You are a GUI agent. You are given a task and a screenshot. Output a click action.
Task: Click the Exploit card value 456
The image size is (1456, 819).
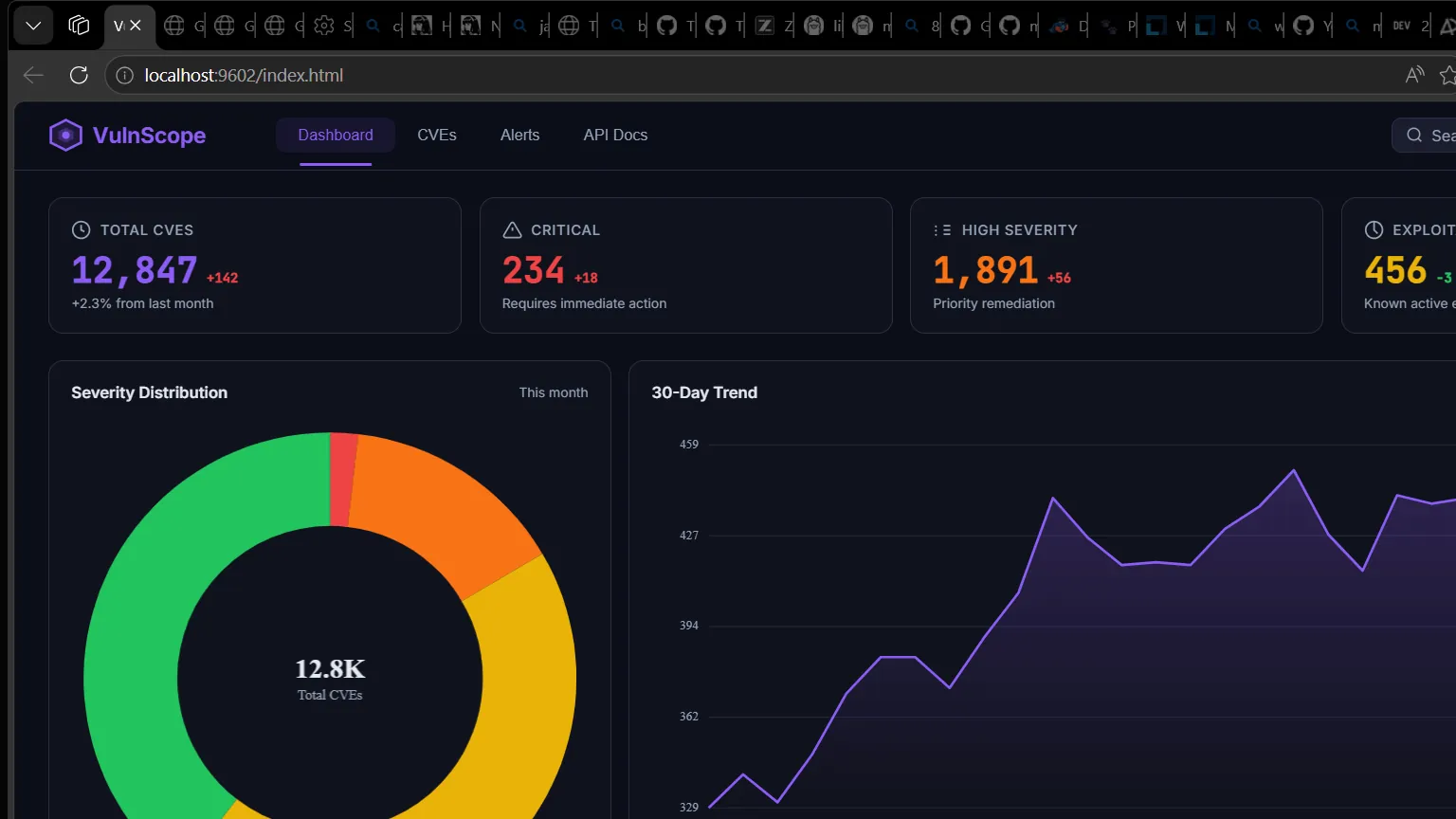tap(1395, 270)
